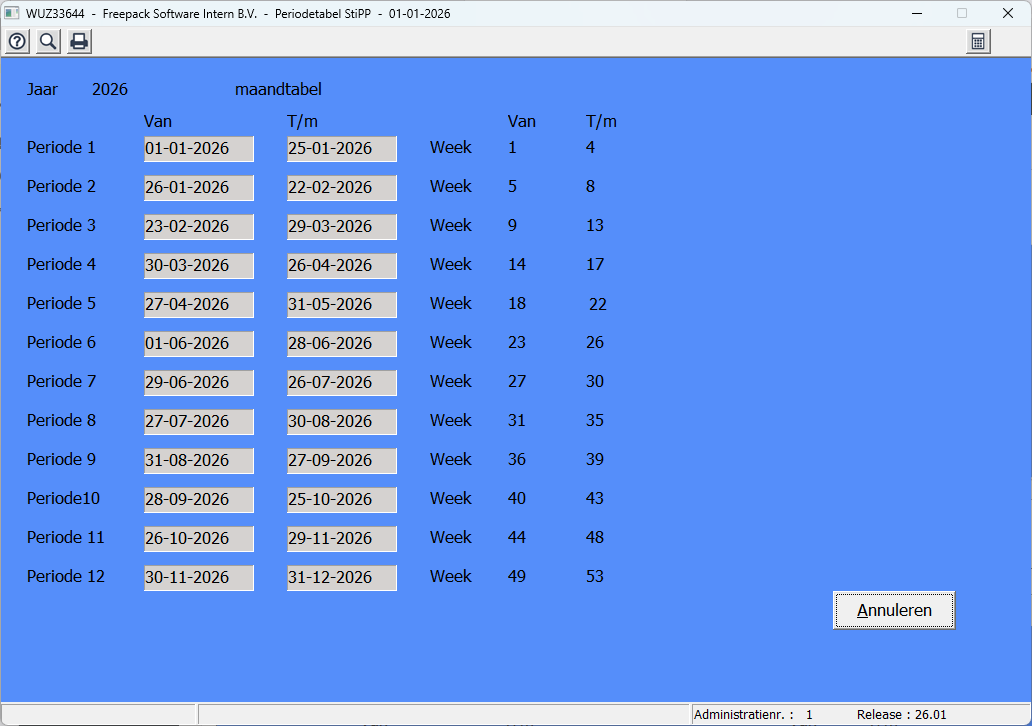Select Periode 12 T/m field 31-12-2026
This screenshot has height=726, width=1032.
[341, 578]
